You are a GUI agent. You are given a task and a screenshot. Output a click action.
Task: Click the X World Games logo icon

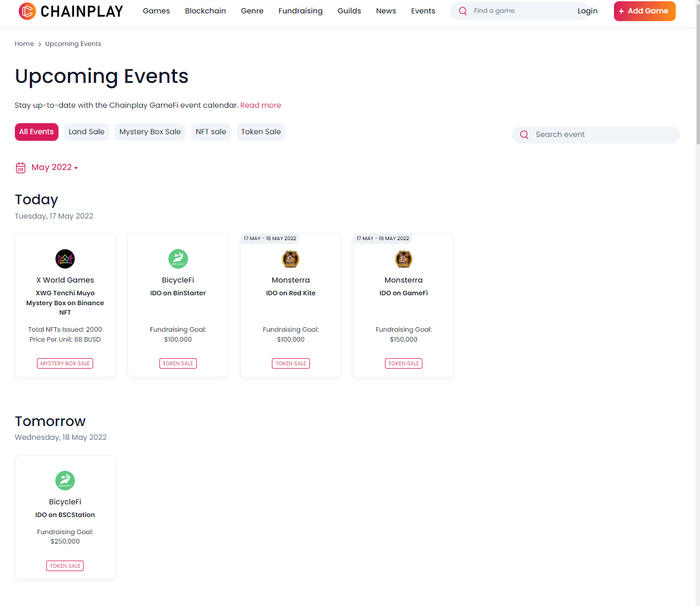65,259
